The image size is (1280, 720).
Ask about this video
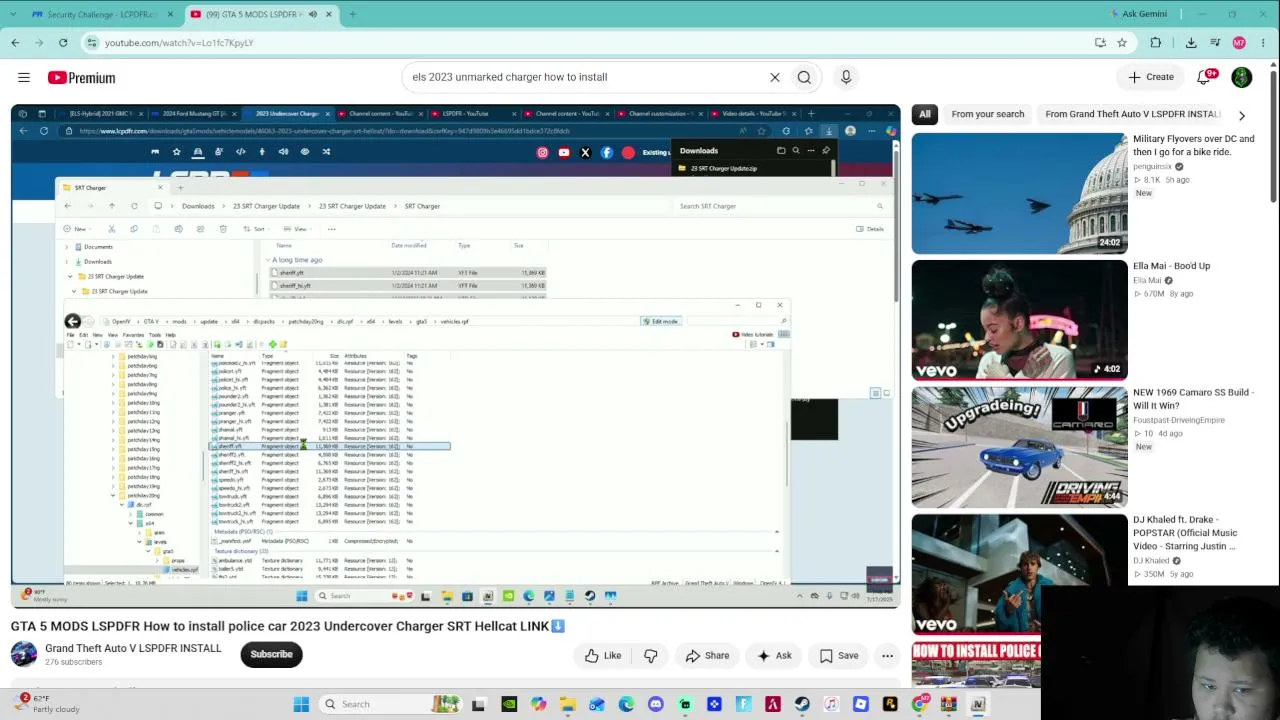point(774,656)
